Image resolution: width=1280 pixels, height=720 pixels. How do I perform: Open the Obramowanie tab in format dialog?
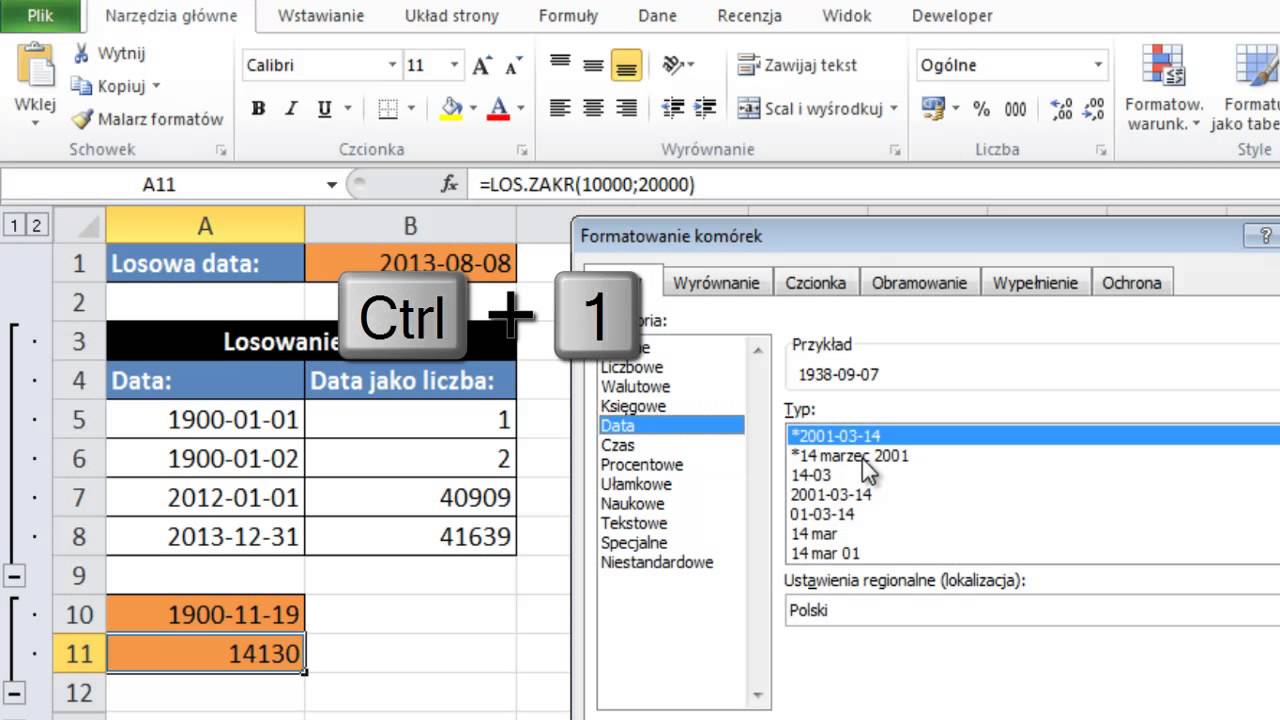pos(919,283)
